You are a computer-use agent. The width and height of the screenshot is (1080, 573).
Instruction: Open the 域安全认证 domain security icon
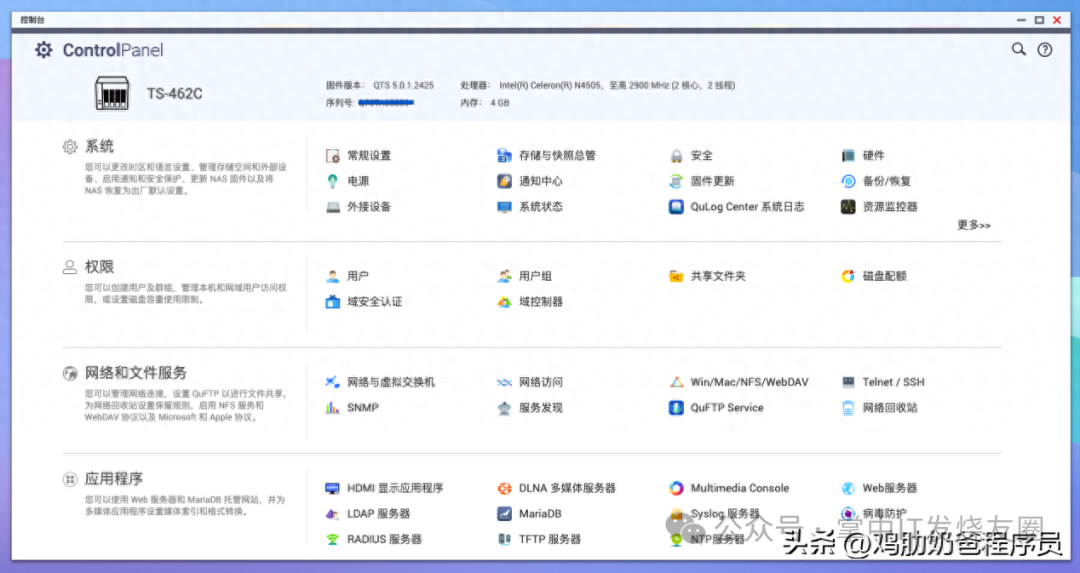pyautogui.click(x=333, y=302)
